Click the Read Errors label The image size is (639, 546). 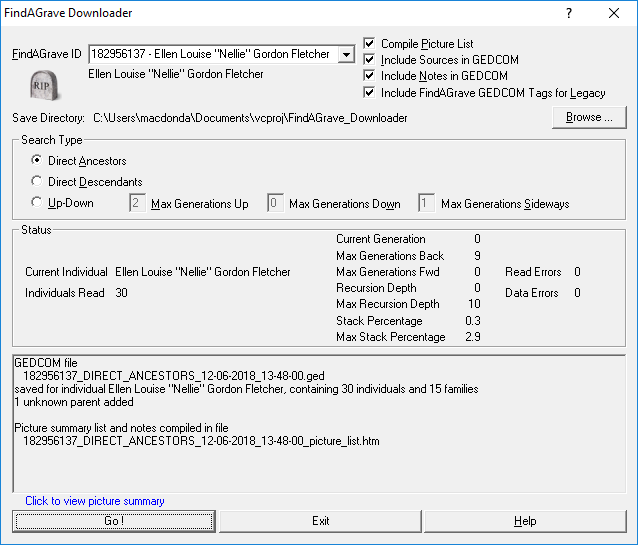click(x=533, y=272)
